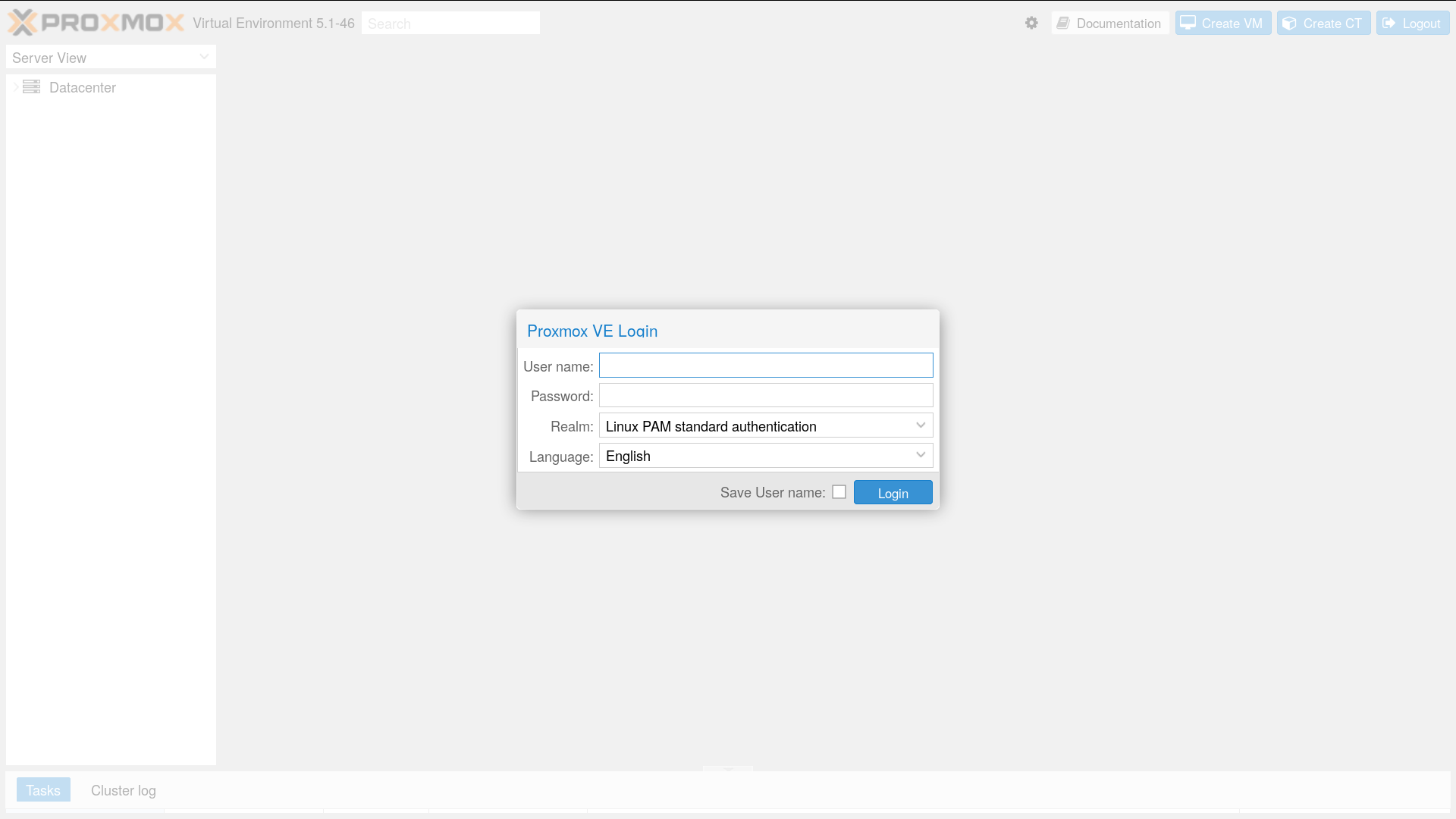Click the top Search box
The width and height of the screenshot is (1456, 819).
click(450, 23)
